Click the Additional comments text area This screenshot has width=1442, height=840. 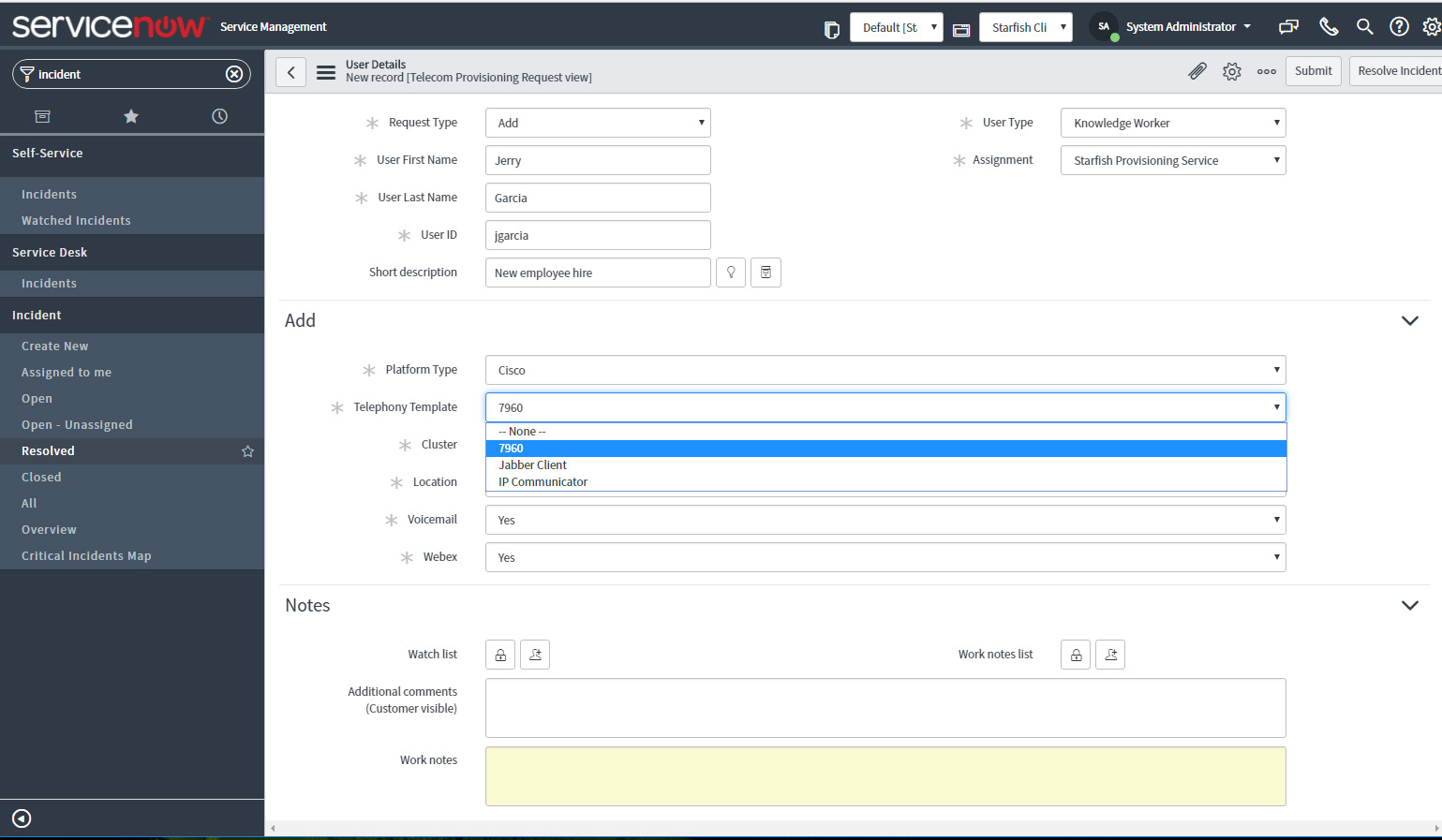point(885,708)
